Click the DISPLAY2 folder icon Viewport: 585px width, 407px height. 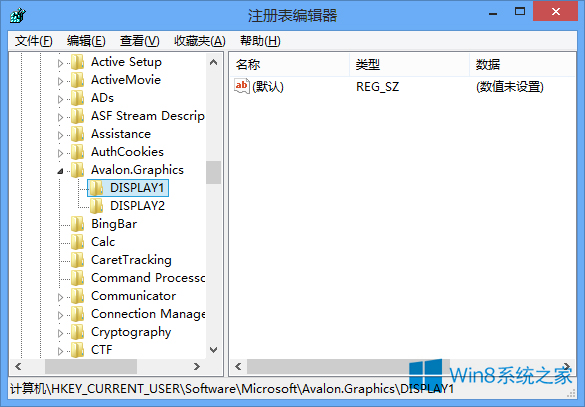pyautogui.click(x=96, y=206)
